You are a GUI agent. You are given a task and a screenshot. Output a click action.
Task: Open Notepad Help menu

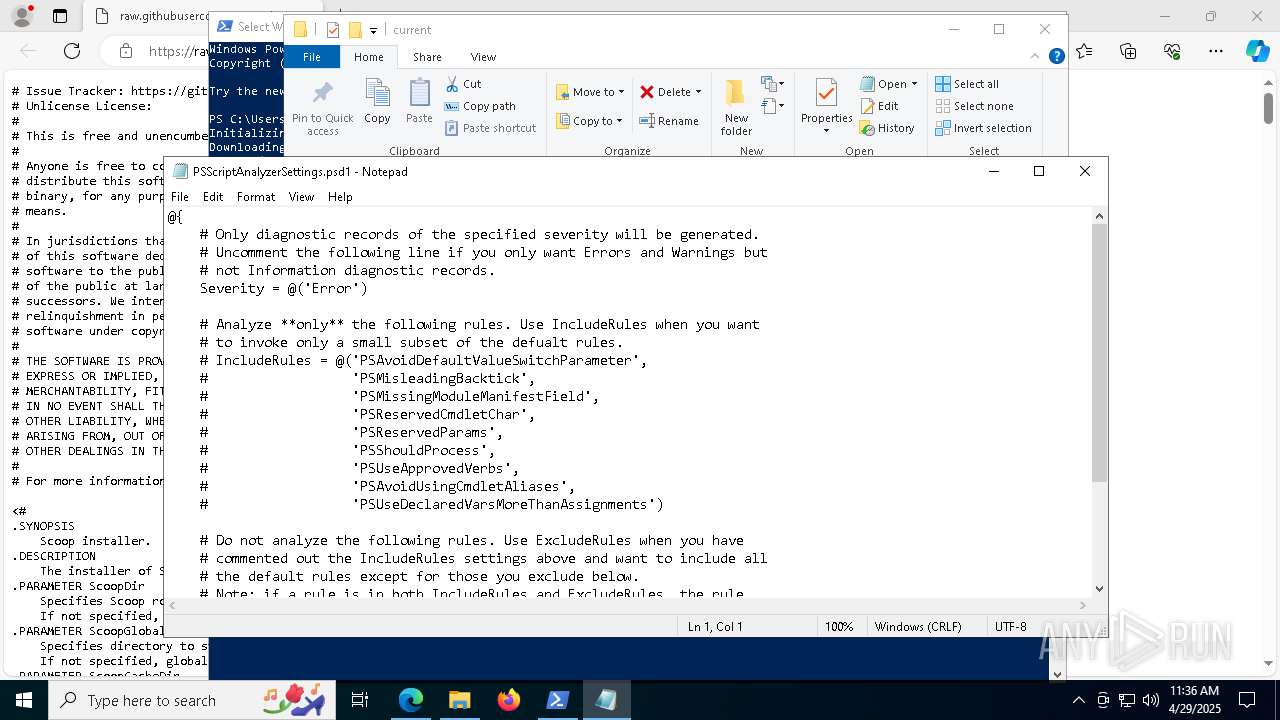click(x=340, y=197)
